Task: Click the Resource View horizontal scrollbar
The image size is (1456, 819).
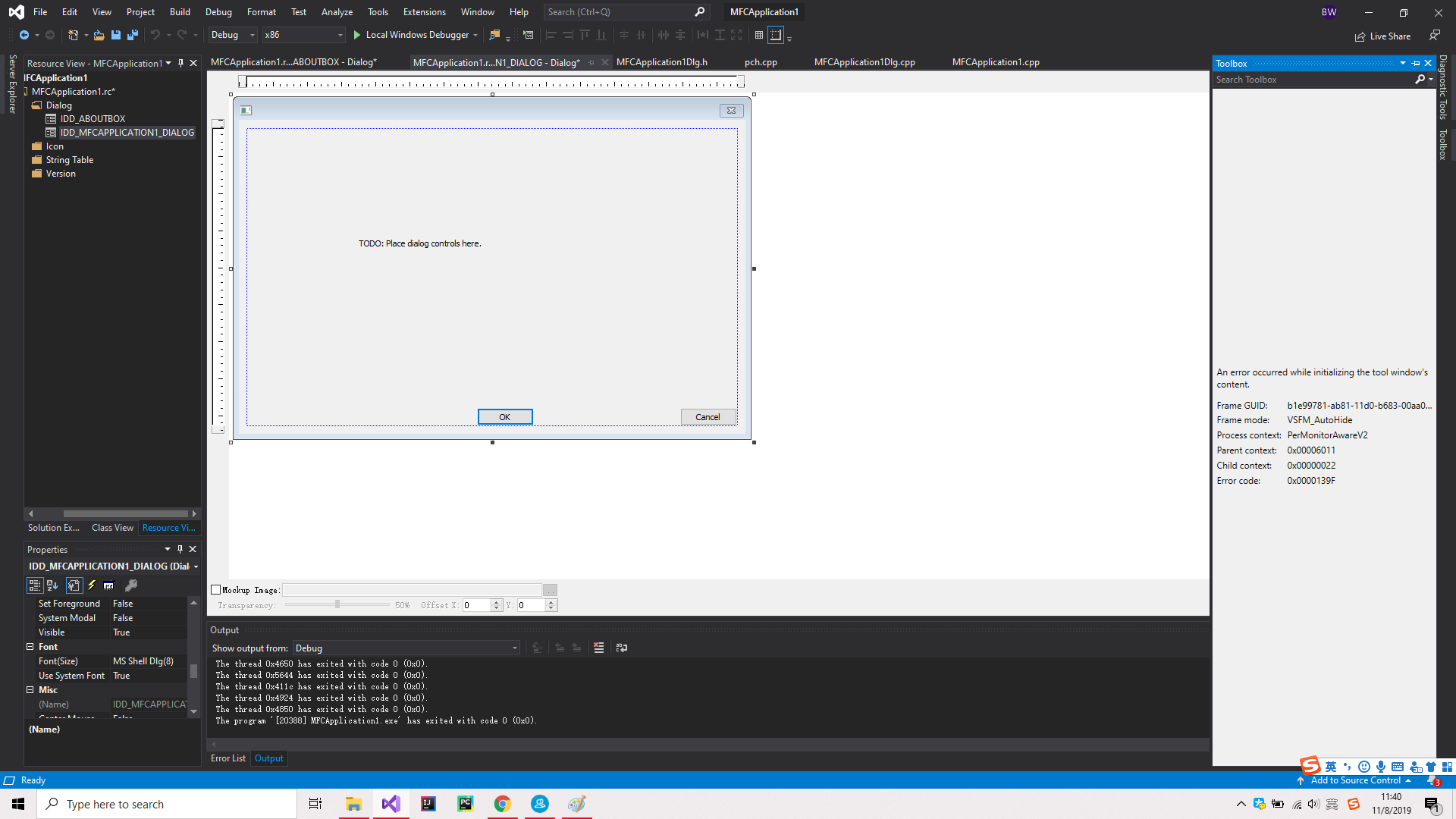Action: click(x=125, y=513)
